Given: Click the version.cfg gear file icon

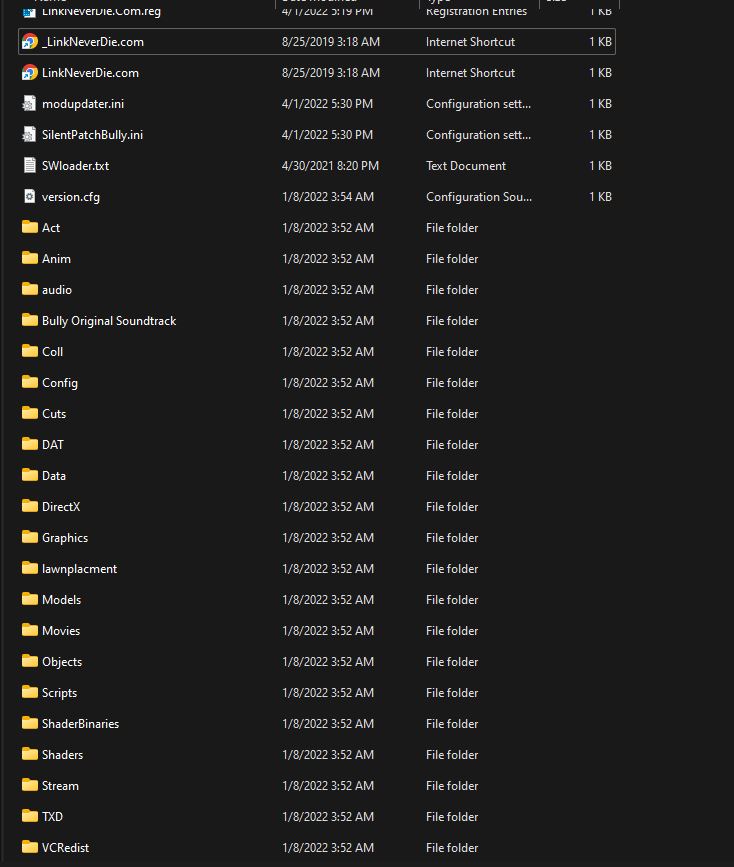Looking at the screenshot, I should [x=30, y=197].
